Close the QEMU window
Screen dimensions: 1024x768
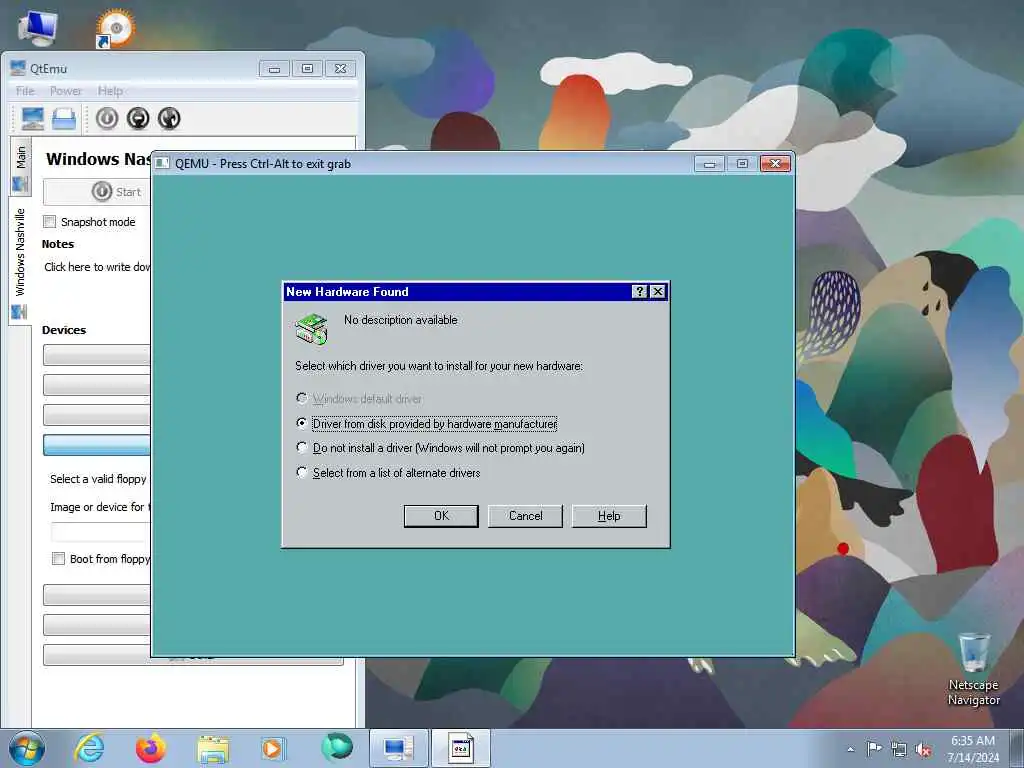click(x=775, y=163)
